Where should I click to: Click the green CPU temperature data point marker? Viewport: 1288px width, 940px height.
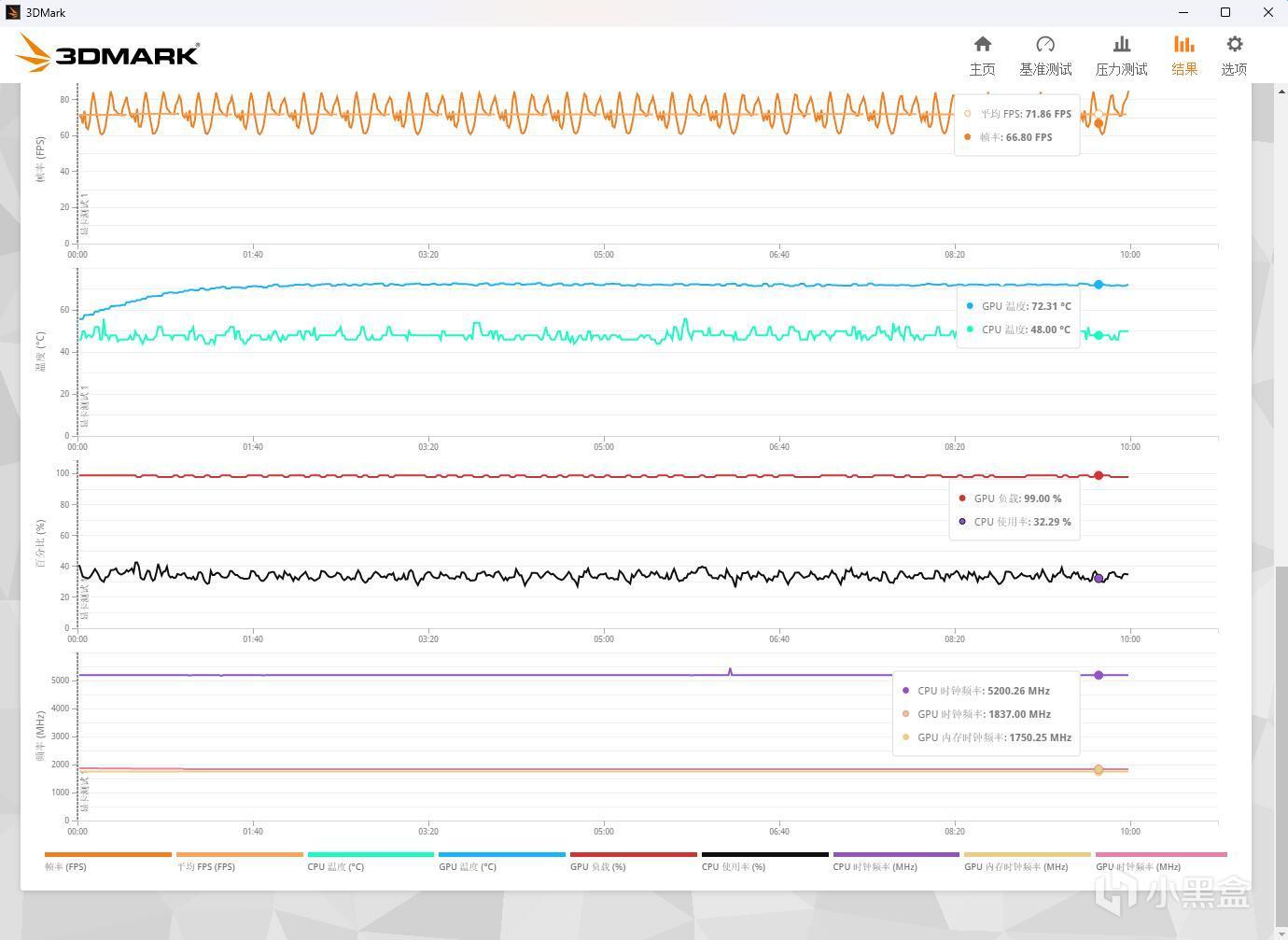1099,335
